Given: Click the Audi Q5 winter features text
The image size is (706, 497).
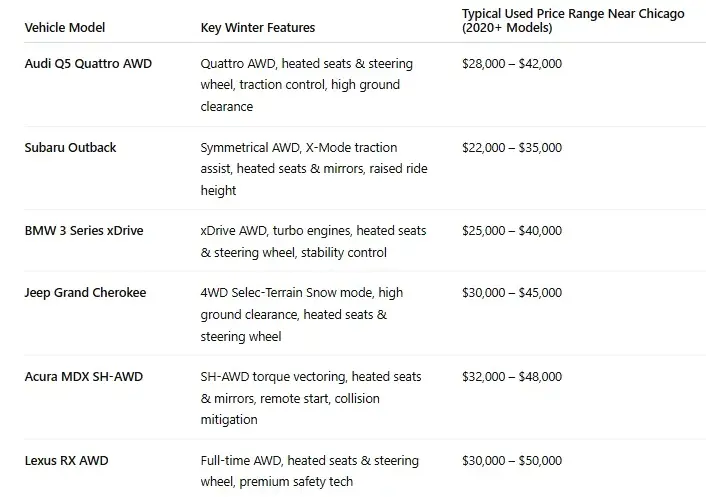Looking at the screenshot, I should click(x=308, y=85).
